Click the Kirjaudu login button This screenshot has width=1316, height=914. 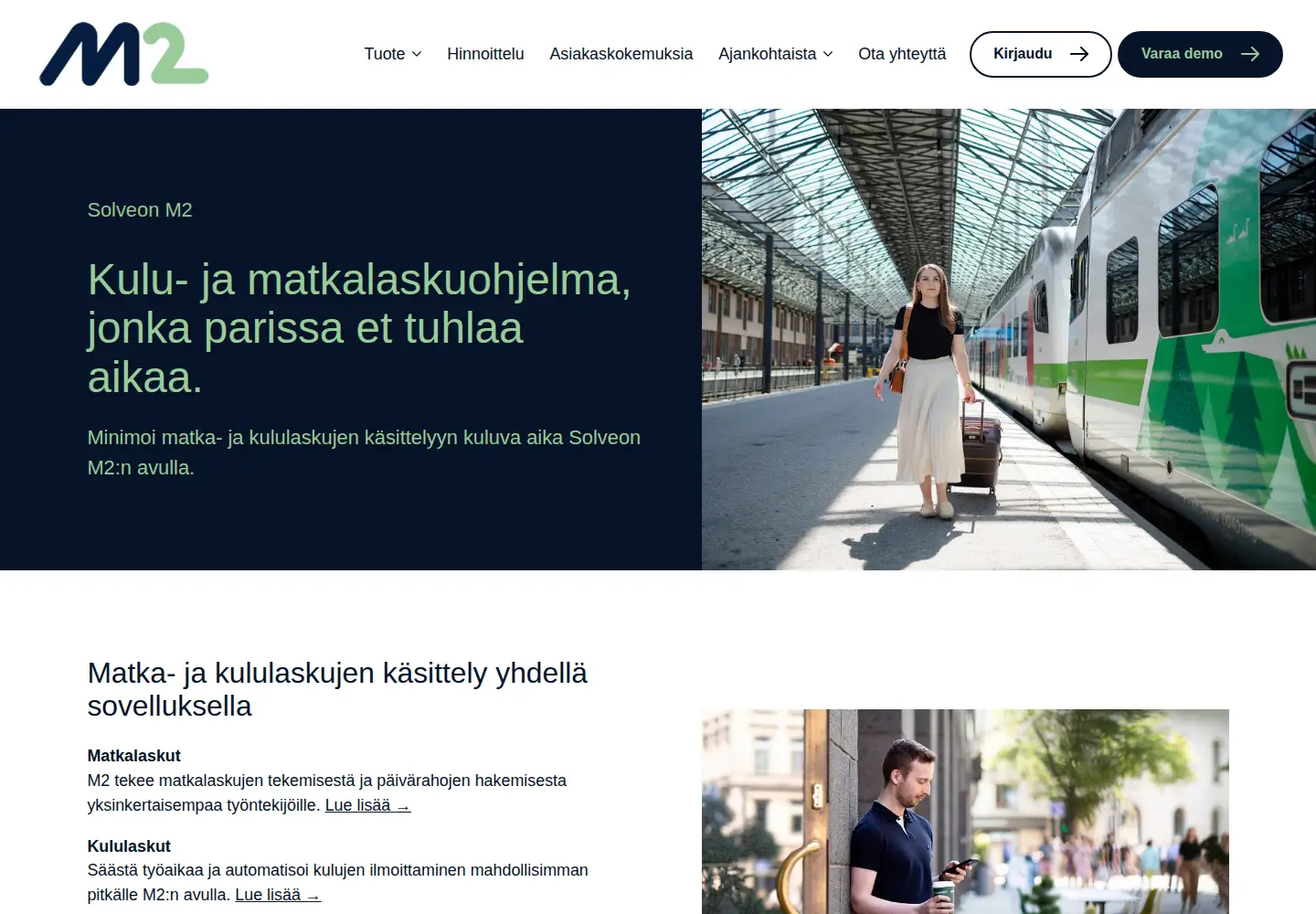click(x=1040, y=54)
